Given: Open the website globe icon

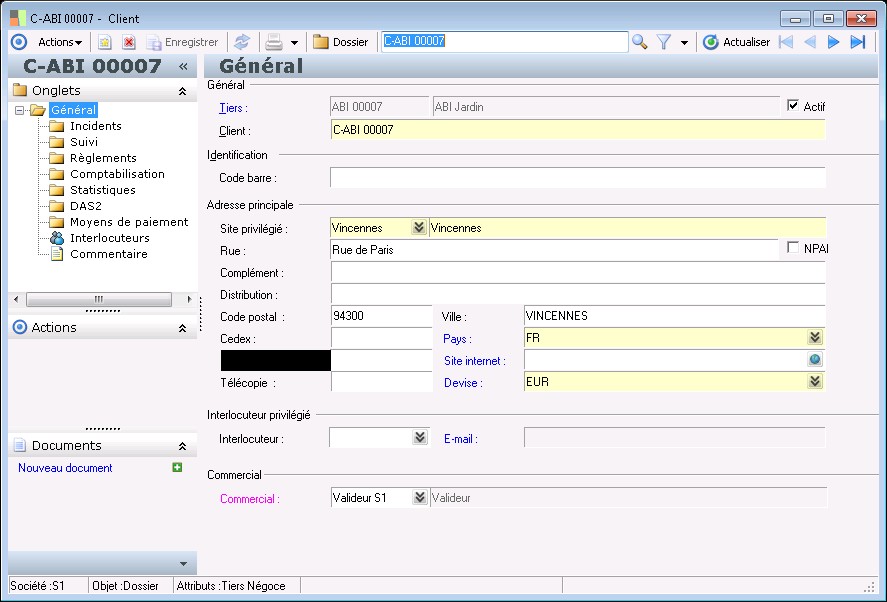Looking at the screenshot, I should [x=815, y=360].
